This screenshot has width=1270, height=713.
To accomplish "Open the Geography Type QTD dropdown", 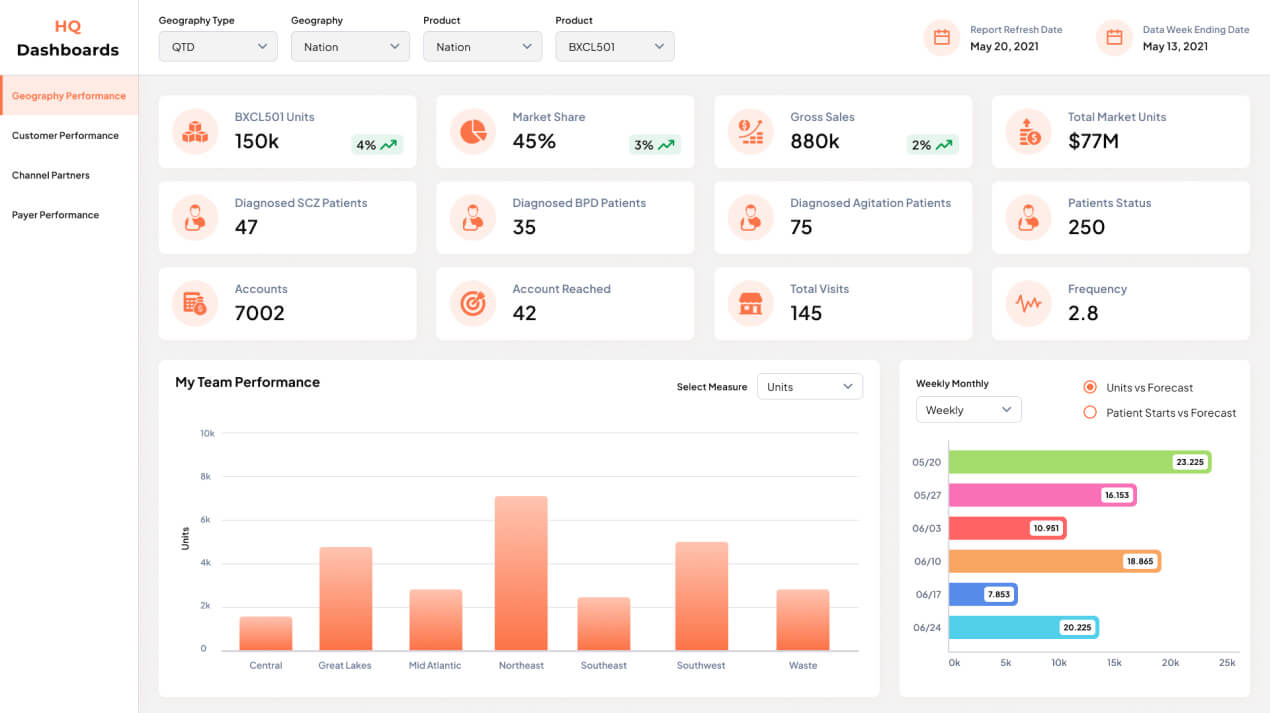I will [x=218, y=47].
